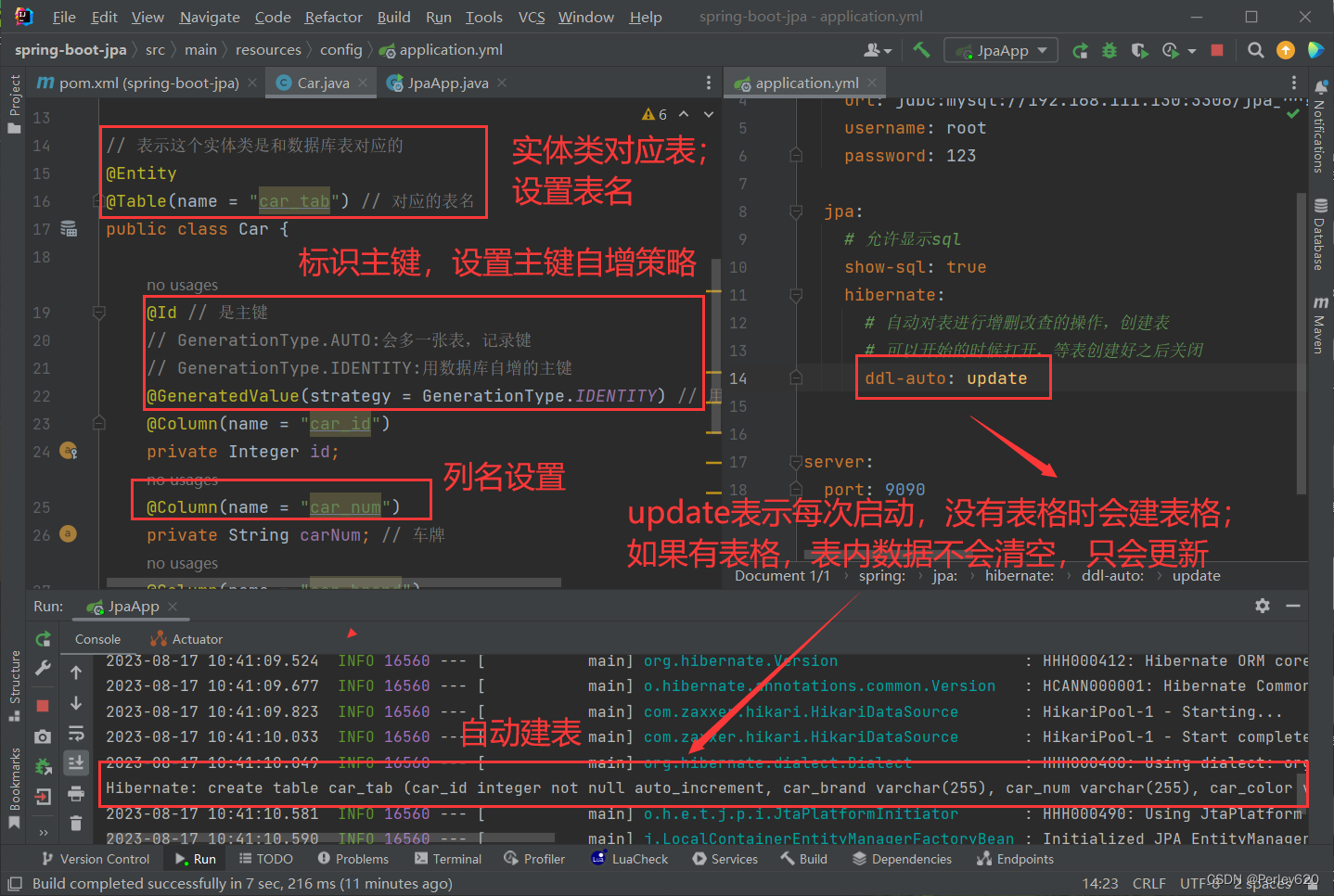The width and height of the screenshot is (1334, 896).
Task: Open Search Everywhere magnifier icon
Action: (1256, 50)
